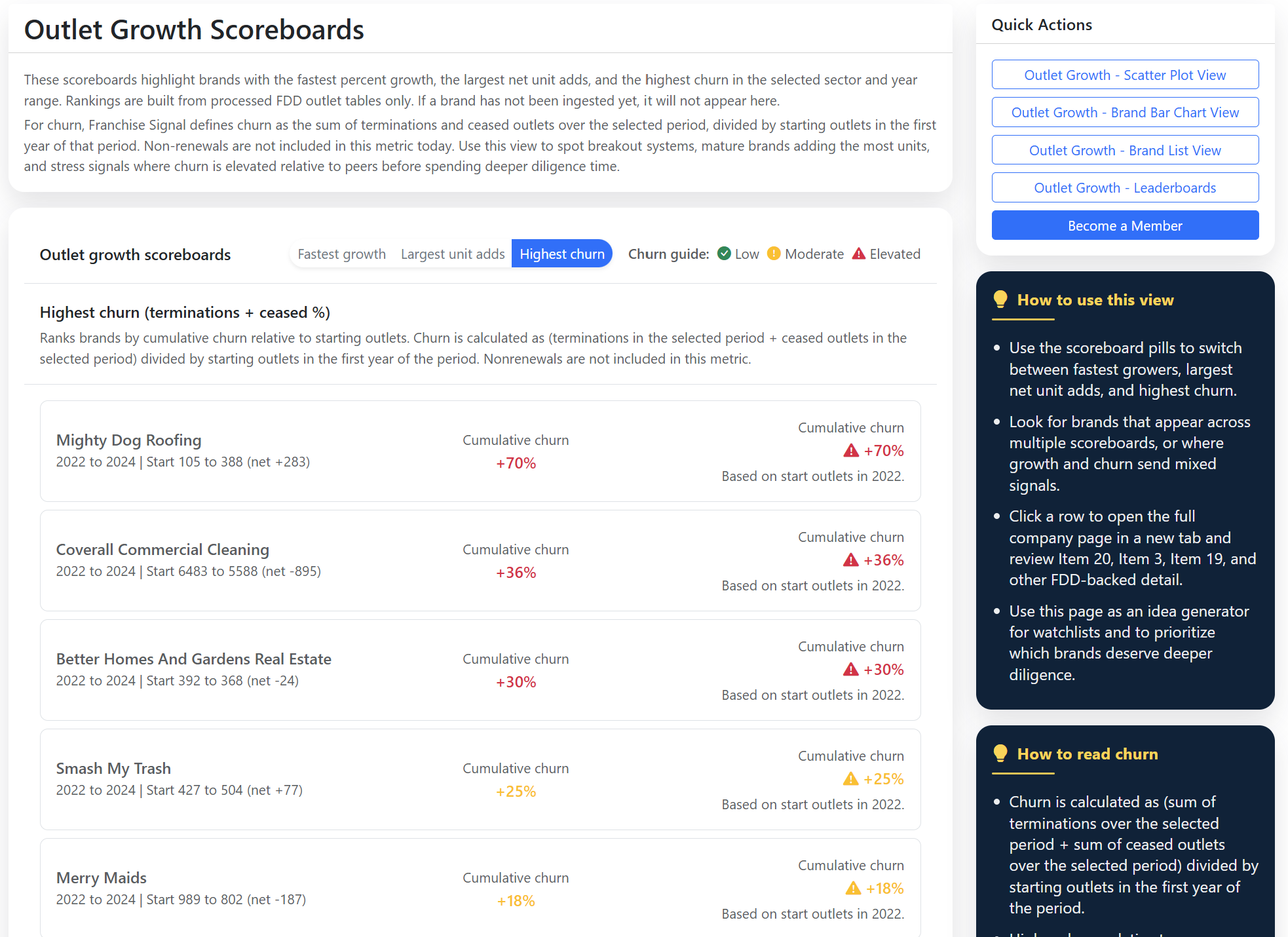Go to Outlet Growth Brand List View
Viewport: 1288px width, 937px height.
tap(1125, 150)
